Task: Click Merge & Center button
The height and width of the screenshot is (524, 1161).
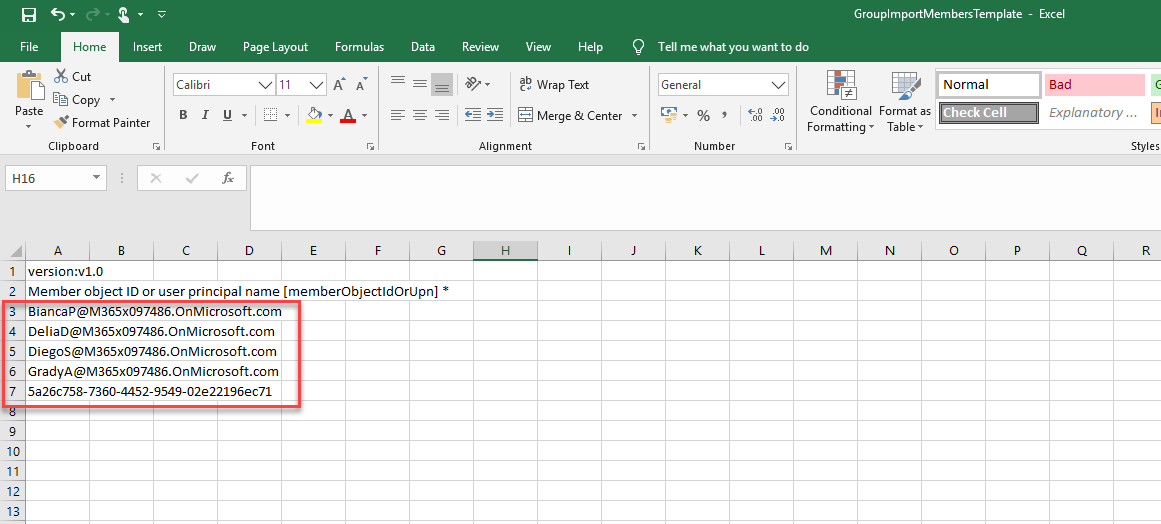Action: (570, 115)
